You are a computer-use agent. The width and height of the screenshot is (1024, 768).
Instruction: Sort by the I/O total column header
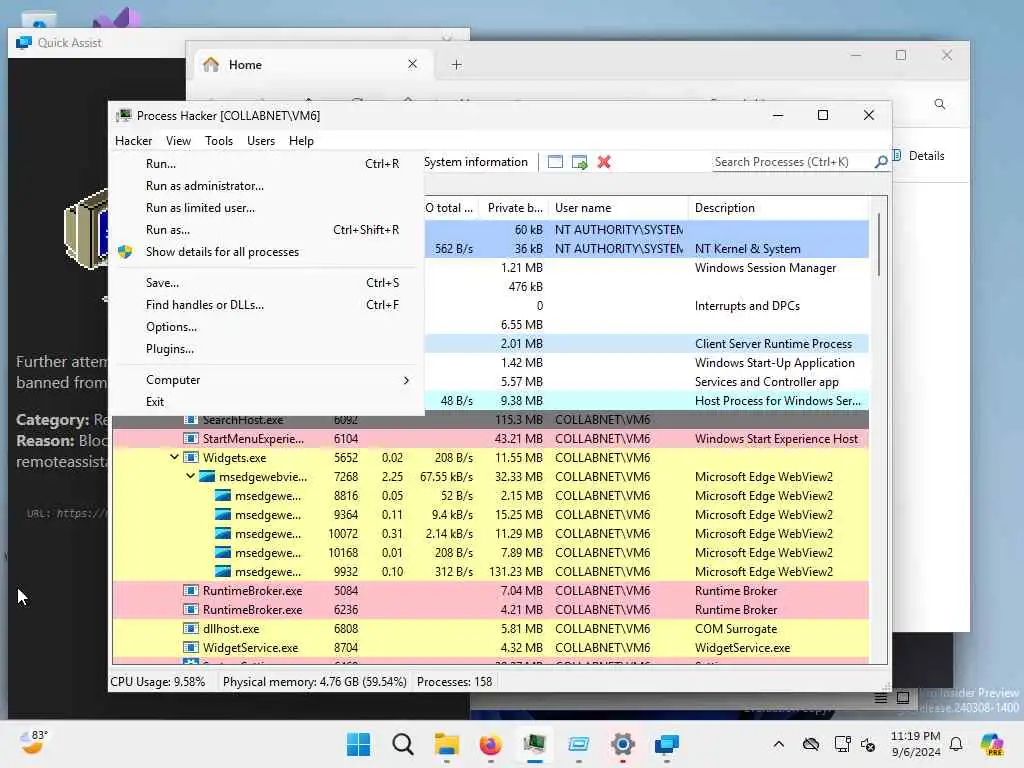[451, 208]
